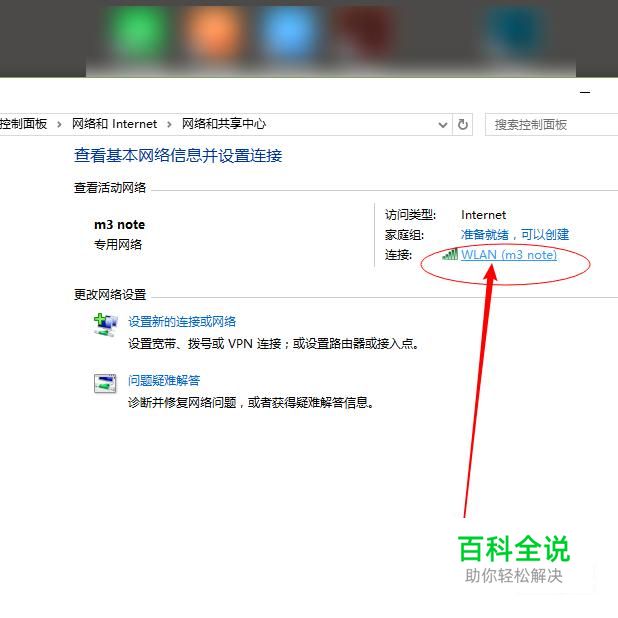
Task: Open 准备就绪，可以创建 homegroup link
Action: click(x=515, y=235)
